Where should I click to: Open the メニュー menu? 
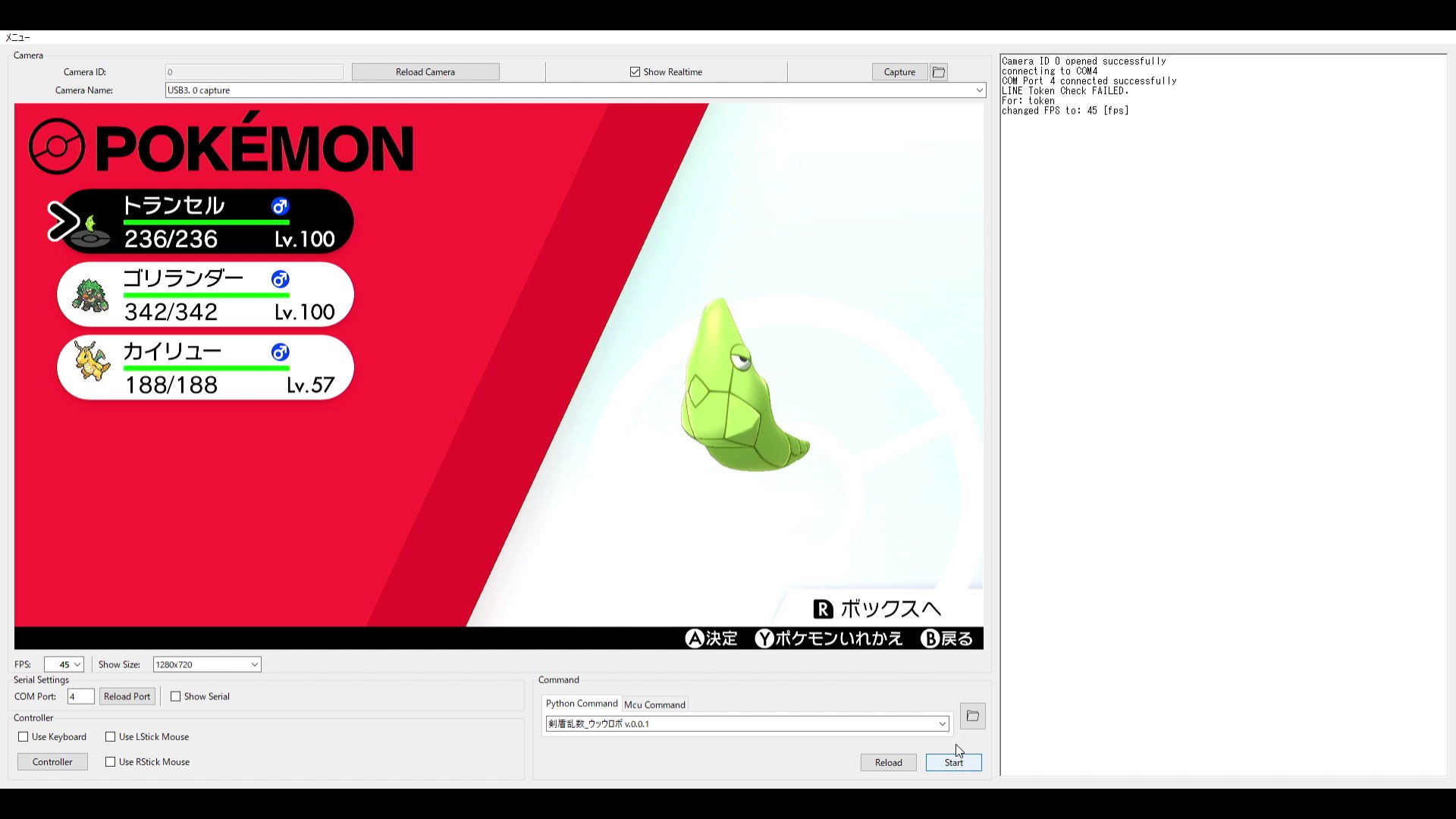tap(17, 37)
